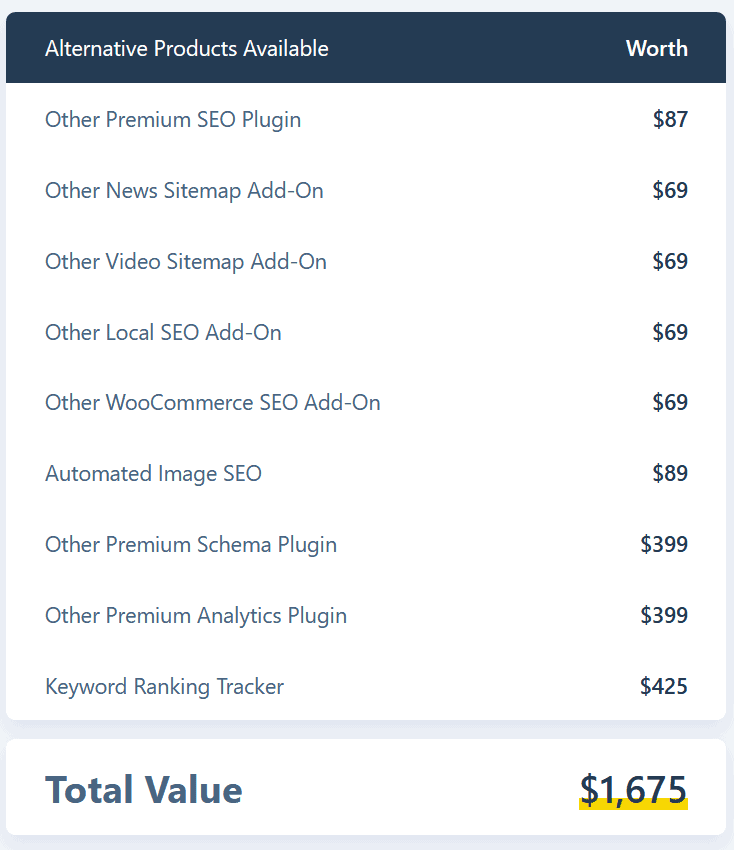Select Other Video Sitemap Add-On text
The height and width of the screenshot is (850, 734).
186,262
